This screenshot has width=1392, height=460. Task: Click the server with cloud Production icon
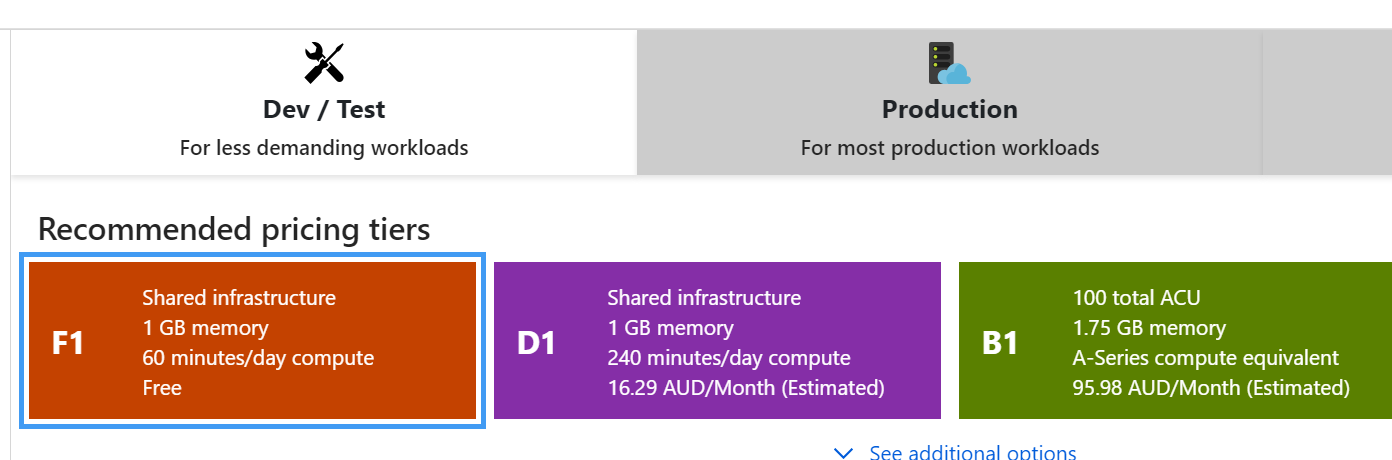[x=949, y=63]
